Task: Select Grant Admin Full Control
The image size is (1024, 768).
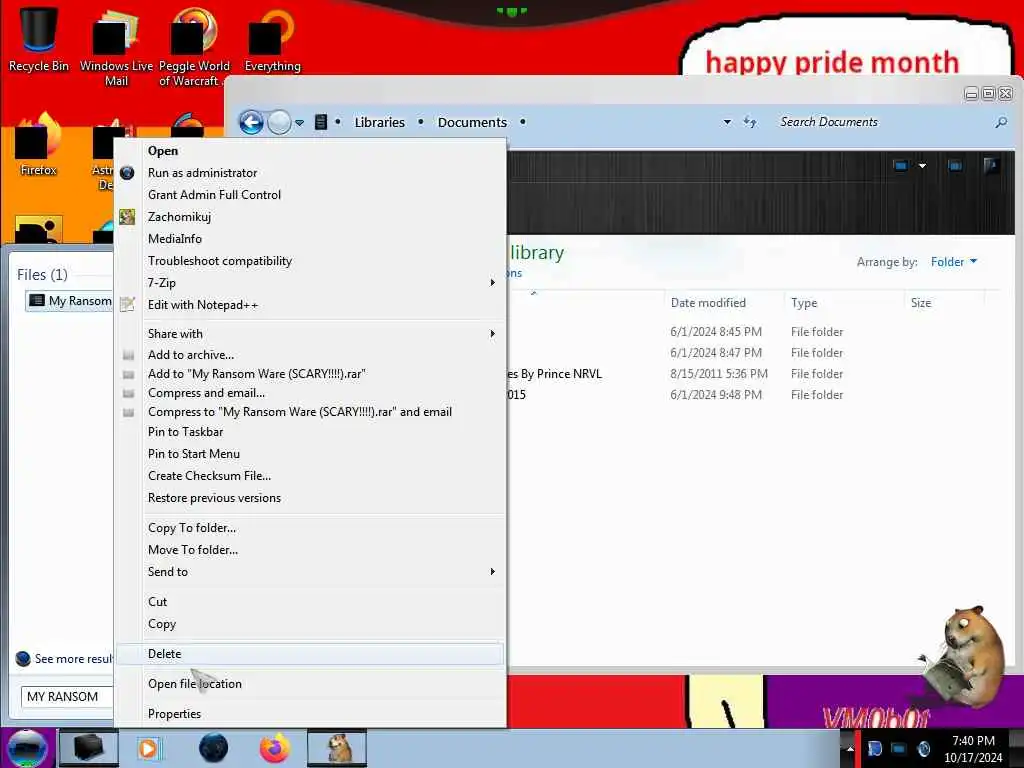Action: click(x=310, y=195)
